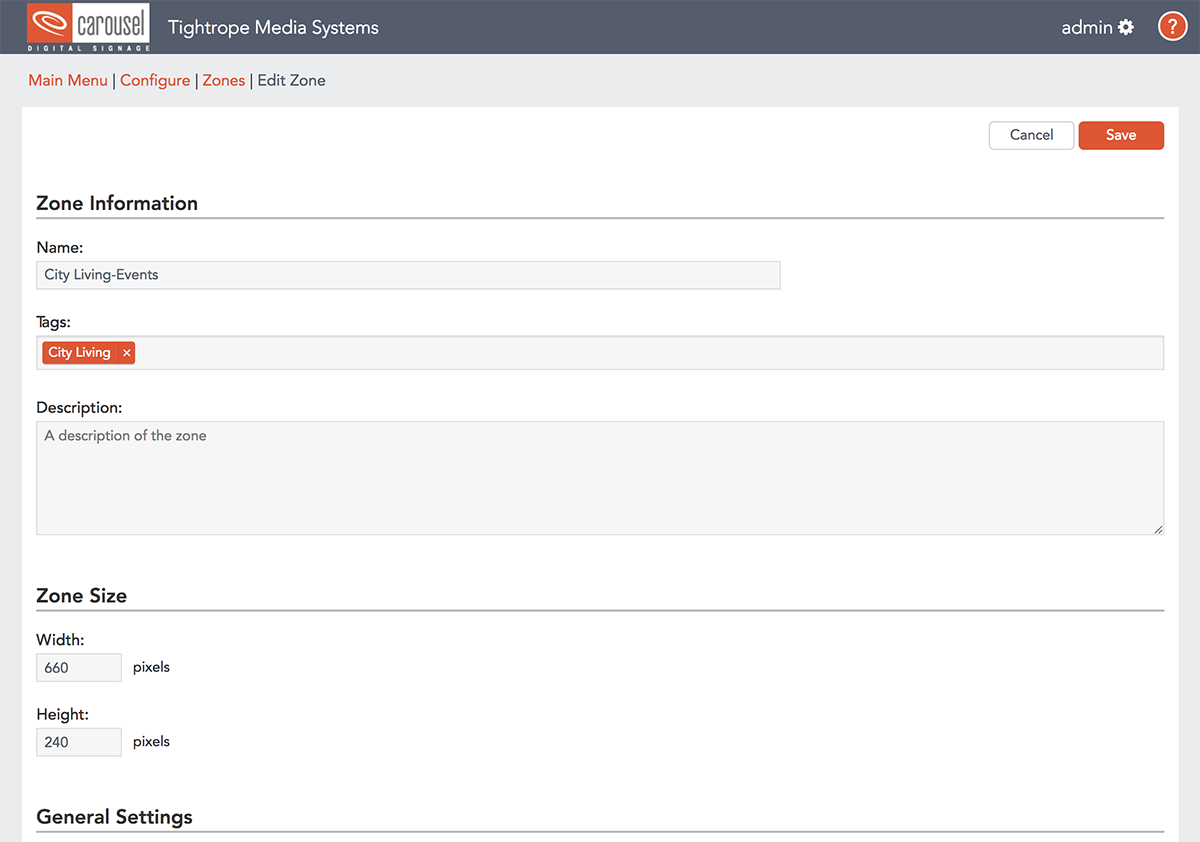Screen dimensions: 1200x842
Task: Click inside the Description text area
Action: click(x=600, y=478)
